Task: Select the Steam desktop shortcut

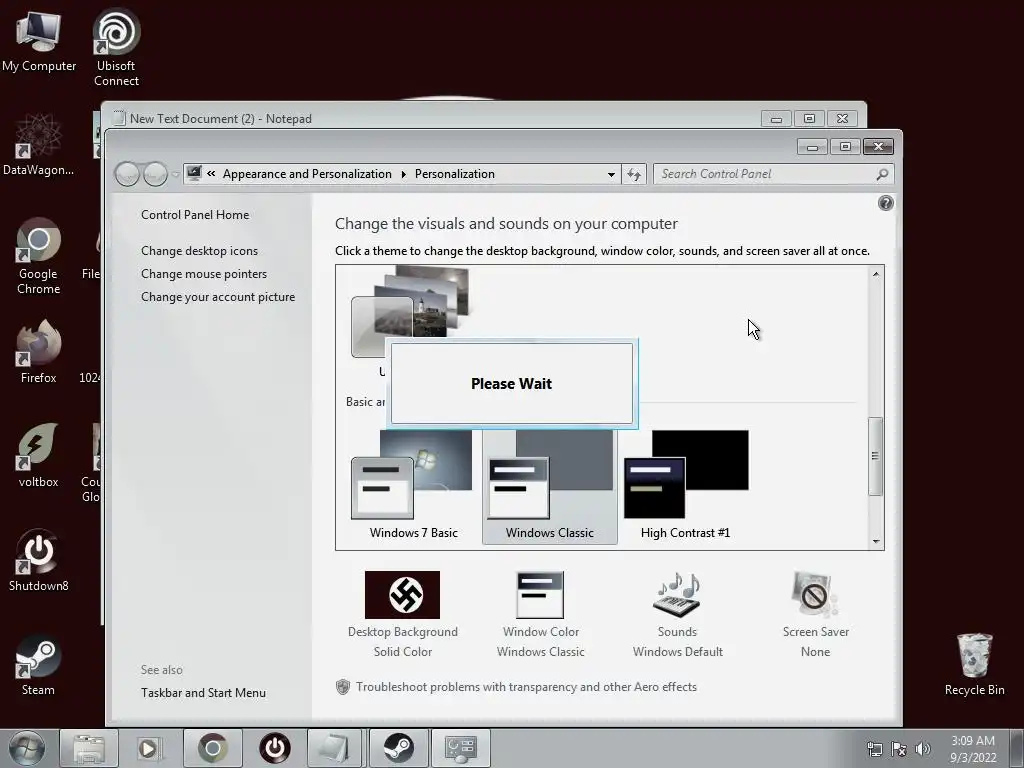Action: (x=38, y=665)
